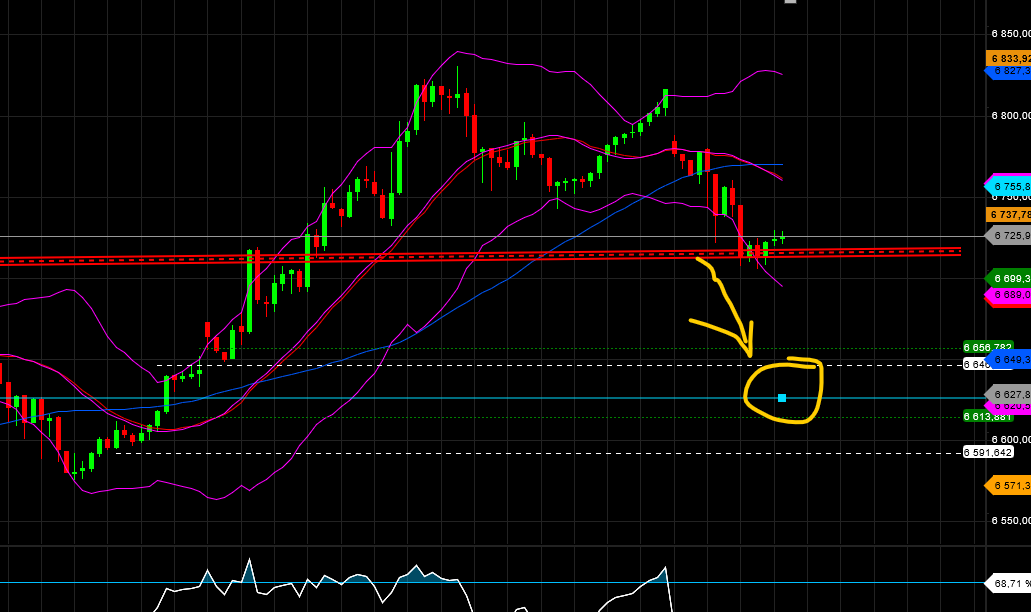1031x612 pixels.
Task: Click the 6 600,00 axis value
Action: (x=1011, y=440)
